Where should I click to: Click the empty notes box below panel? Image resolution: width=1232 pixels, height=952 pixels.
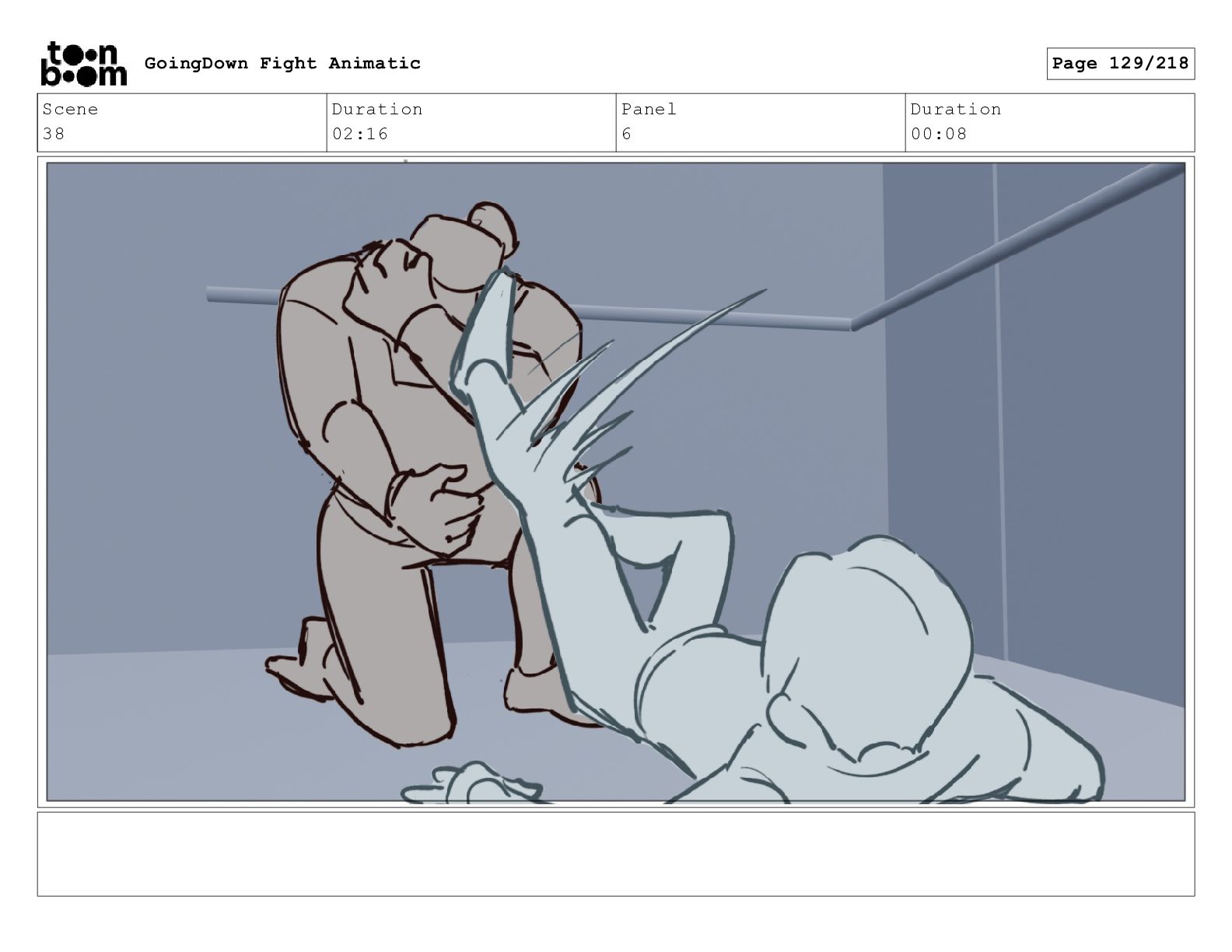point(616,854)
